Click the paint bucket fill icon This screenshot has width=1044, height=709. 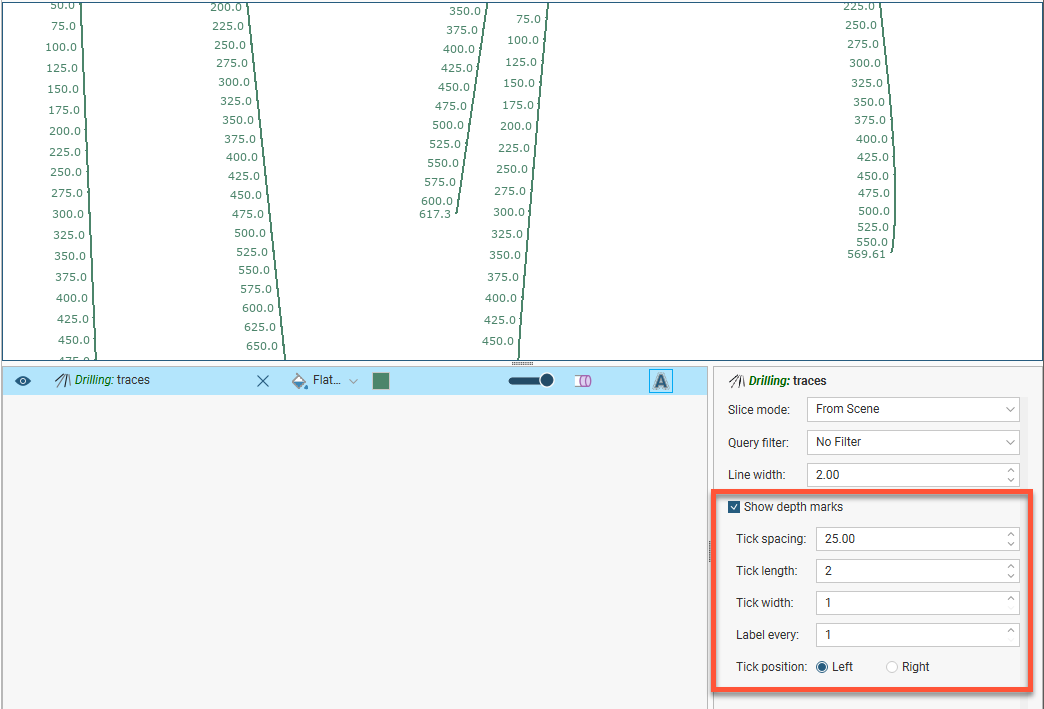click(x=299, y=381)
